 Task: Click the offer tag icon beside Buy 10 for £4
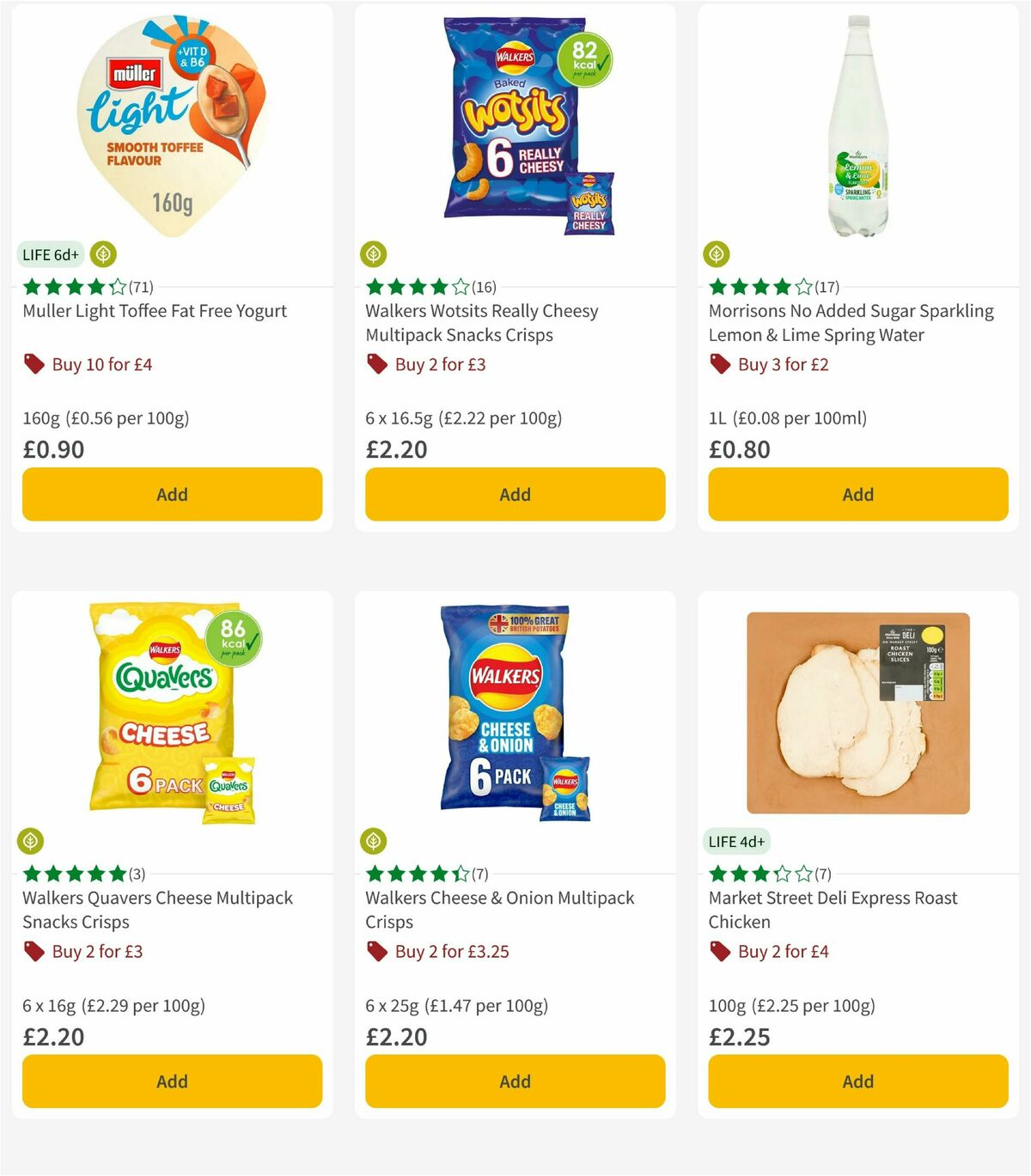coord(33,364)
